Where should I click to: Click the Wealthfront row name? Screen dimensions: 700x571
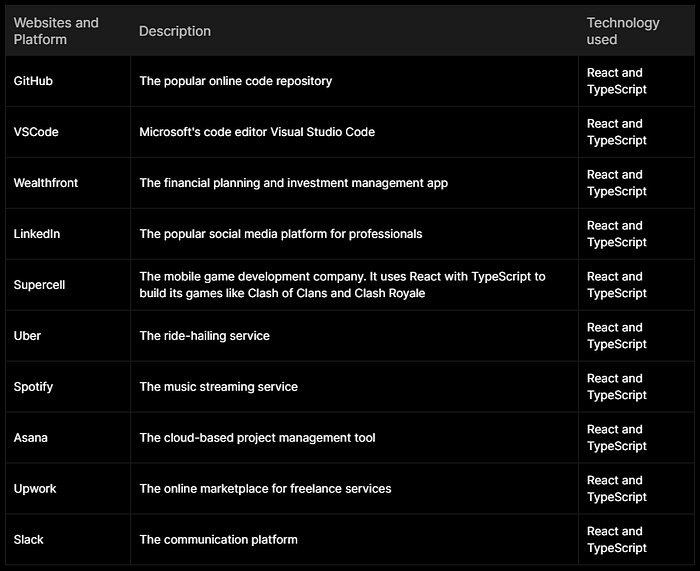pyautogui.click(x=46, y=183)
